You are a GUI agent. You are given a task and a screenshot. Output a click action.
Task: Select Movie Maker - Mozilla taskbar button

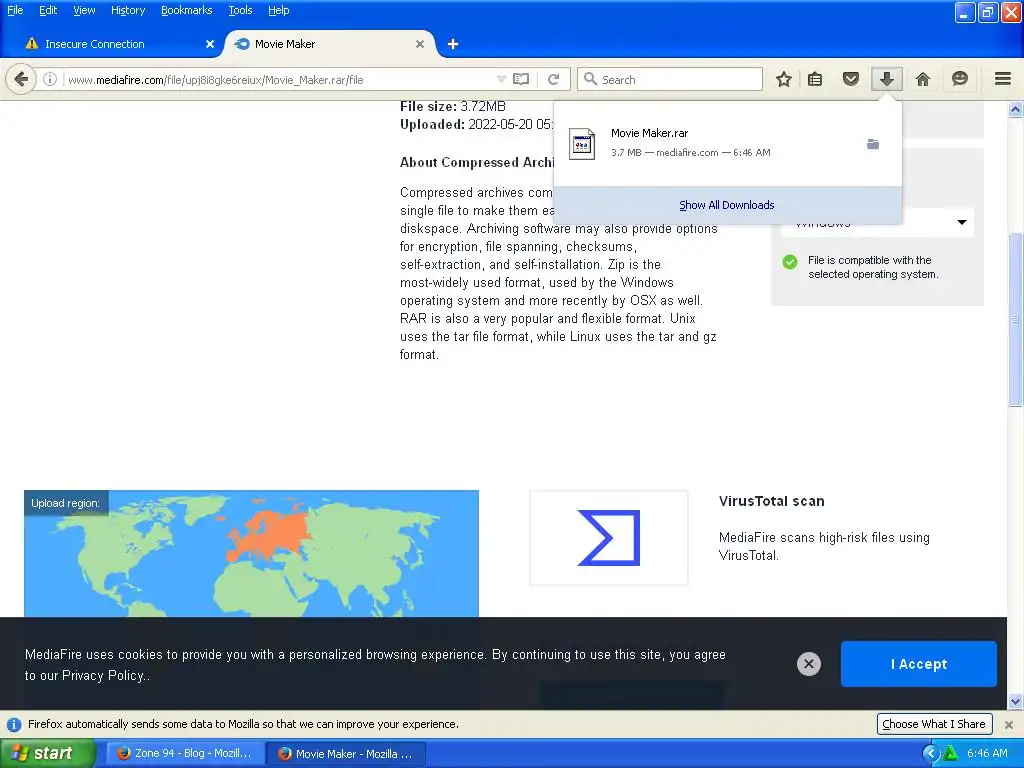tap(346, 754)
